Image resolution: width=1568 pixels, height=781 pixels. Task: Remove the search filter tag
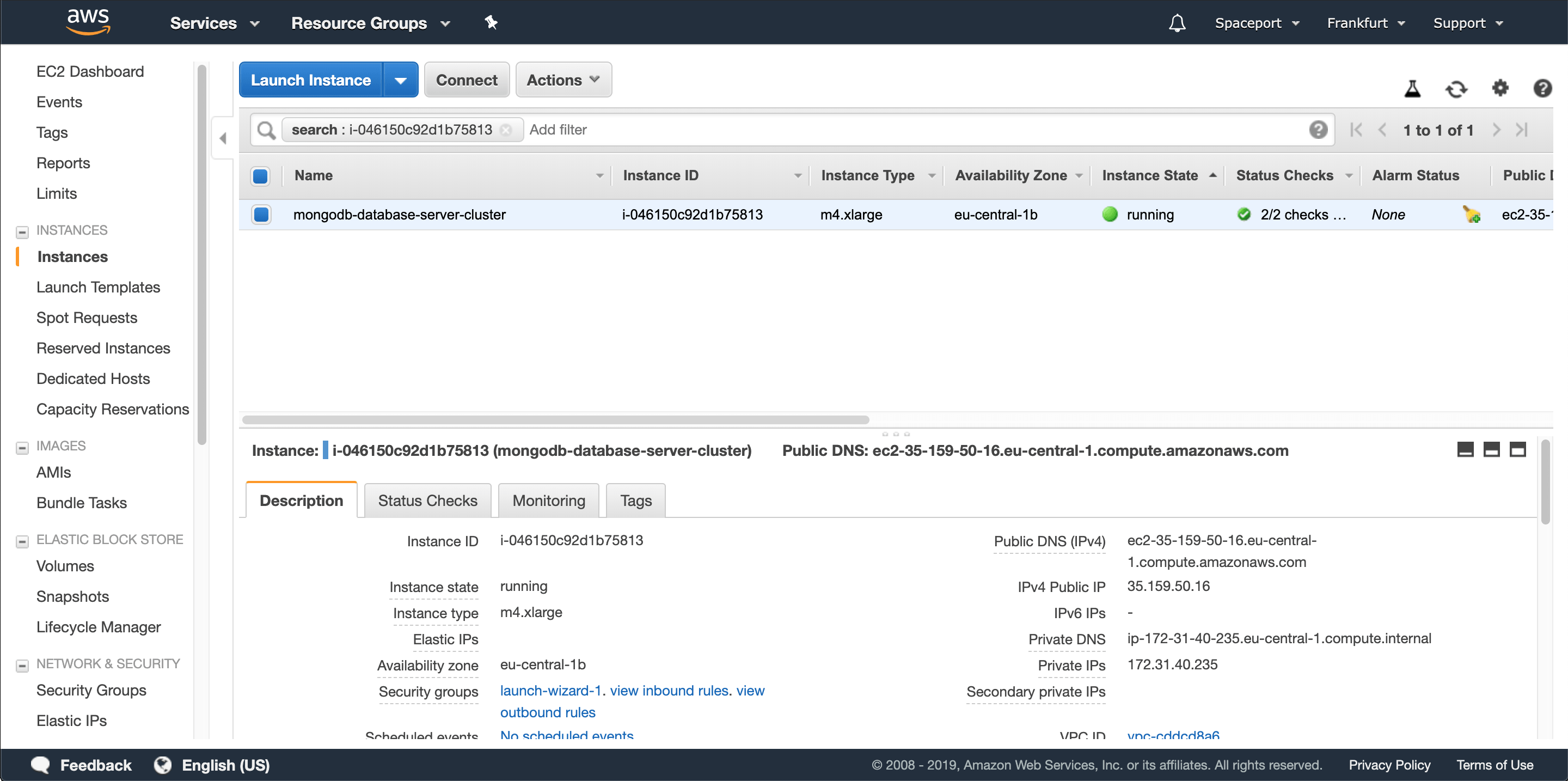click(506, 130)
